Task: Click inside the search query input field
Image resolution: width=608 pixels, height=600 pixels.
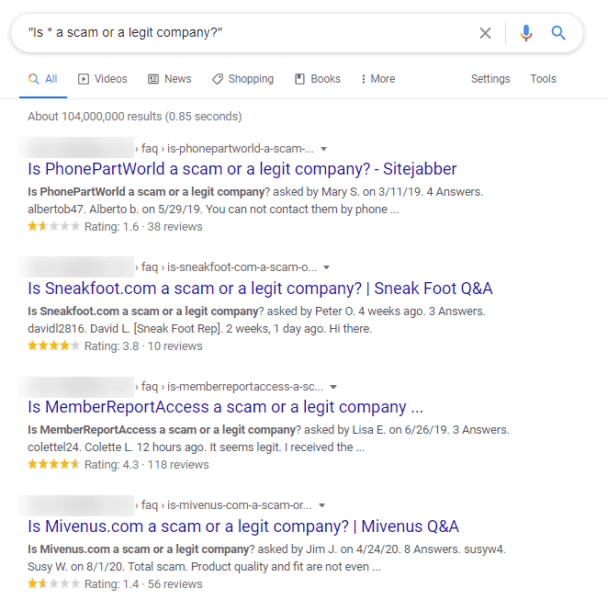Action: (x=240, y=33)
